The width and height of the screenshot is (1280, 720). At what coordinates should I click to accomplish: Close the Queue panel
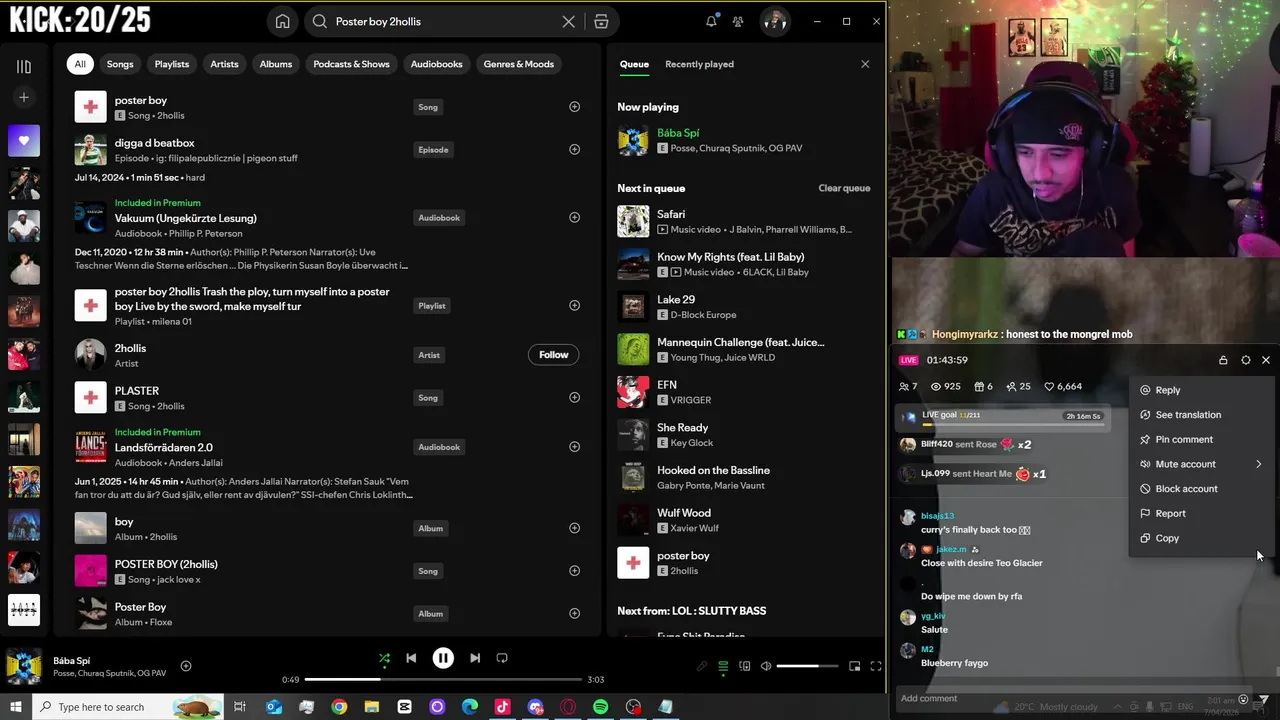pos(865,64)
